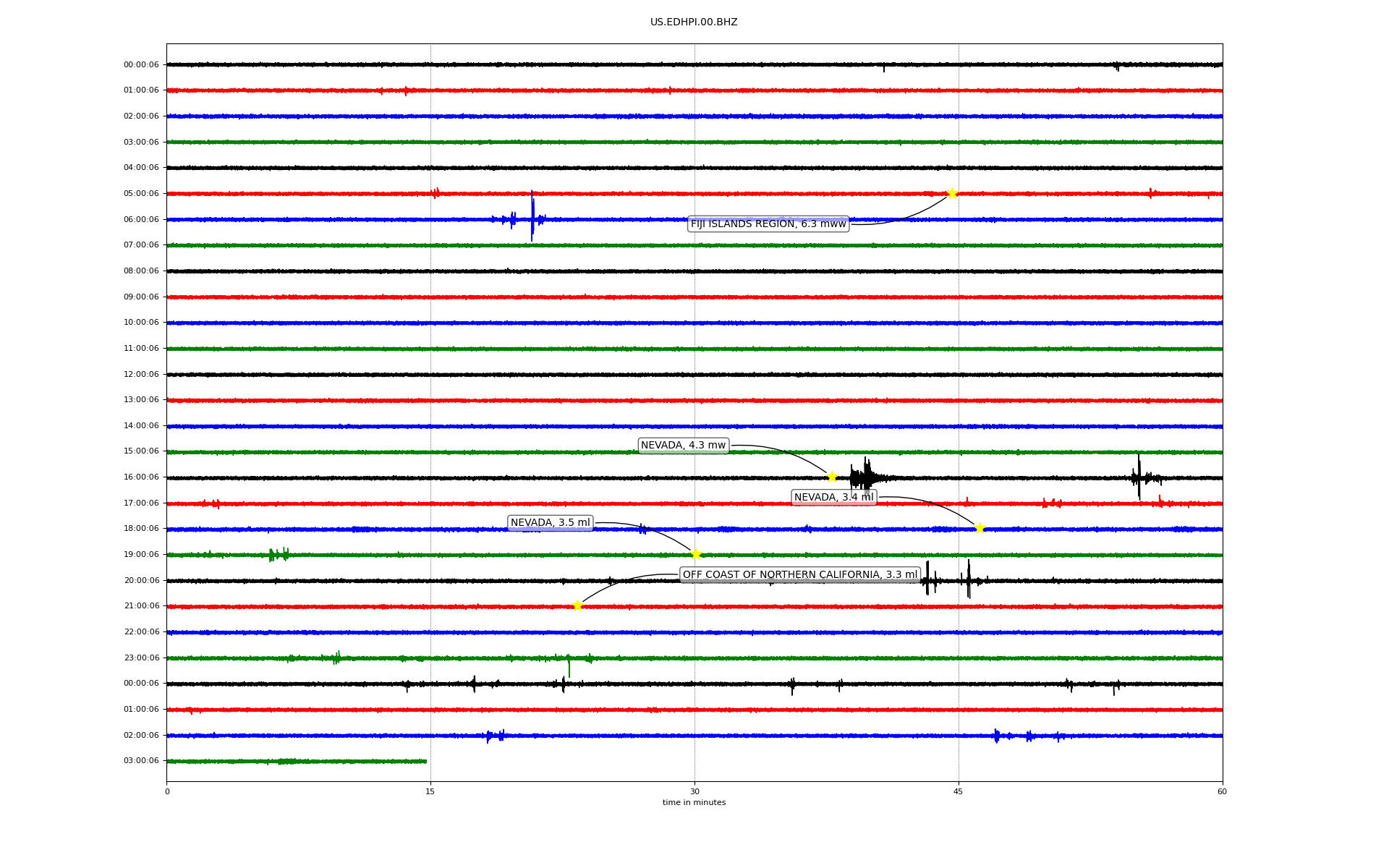Screen dimensions: 1389x868
Task: Click the US.EDHPI.00.BHZ plot title
Action: (693, 22)
